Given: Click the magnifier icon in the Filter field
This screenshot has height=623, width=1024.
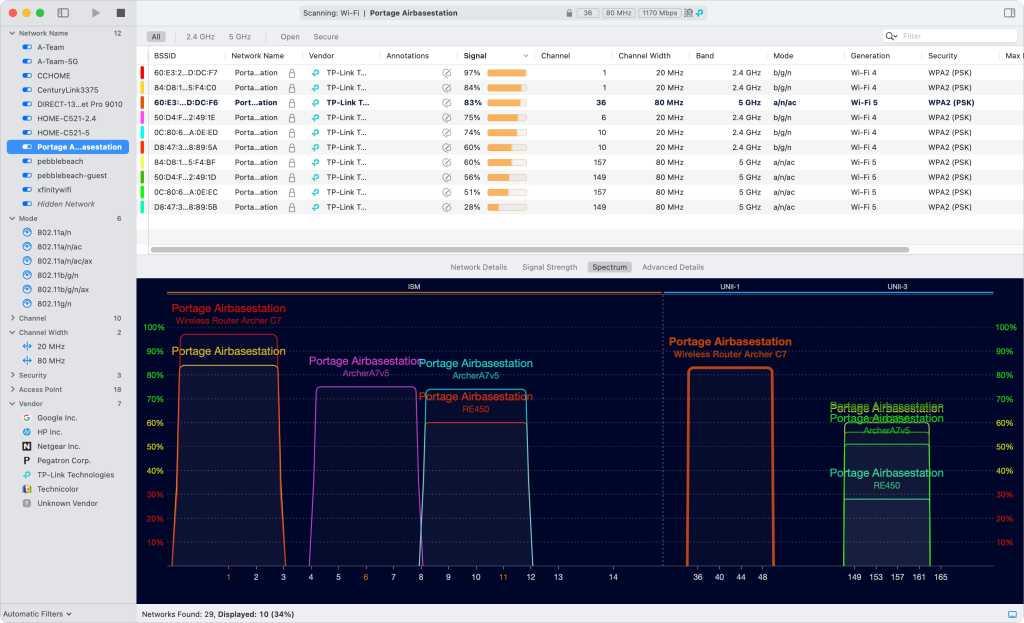Looking at the screenshot, I should pos(891,36).
